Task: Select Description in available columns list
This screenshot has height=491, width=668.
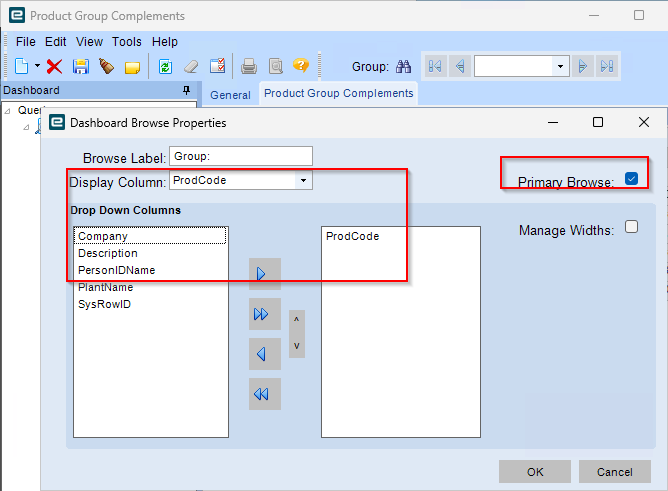Action: pos(150,253)
